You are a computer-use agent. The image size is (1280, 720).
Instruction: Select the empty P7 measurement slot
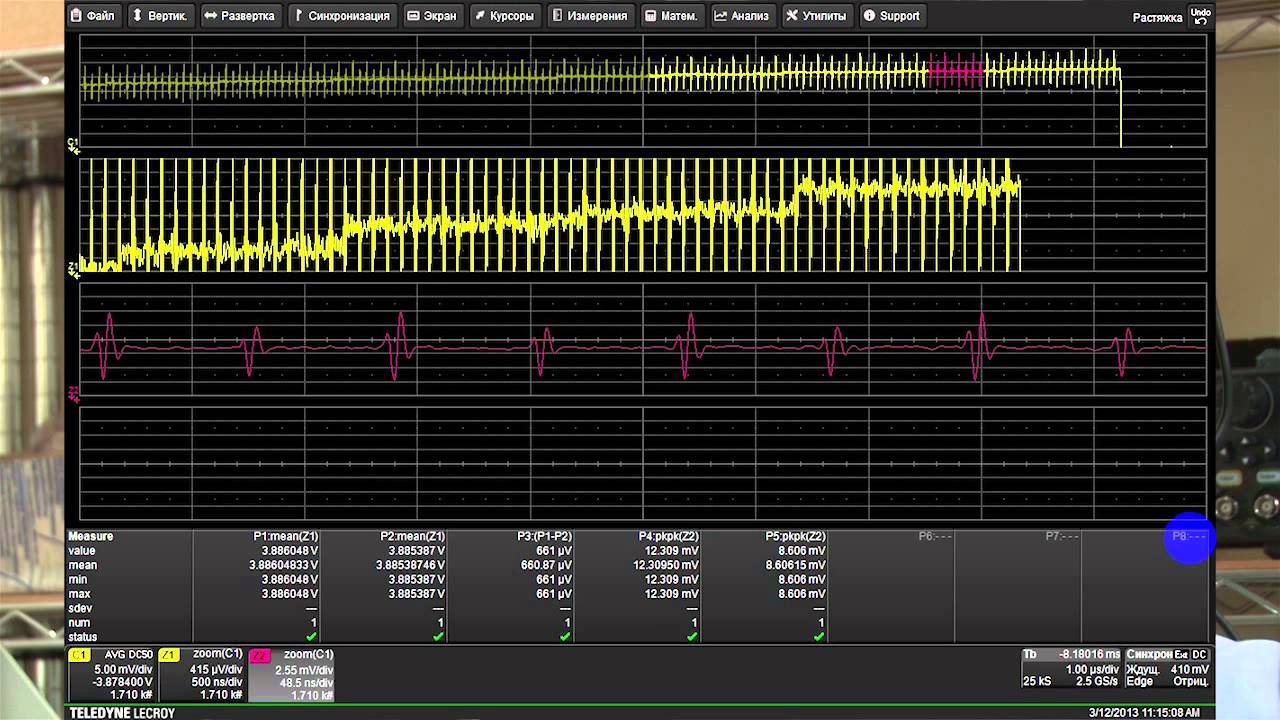(x=1061, y=537)
